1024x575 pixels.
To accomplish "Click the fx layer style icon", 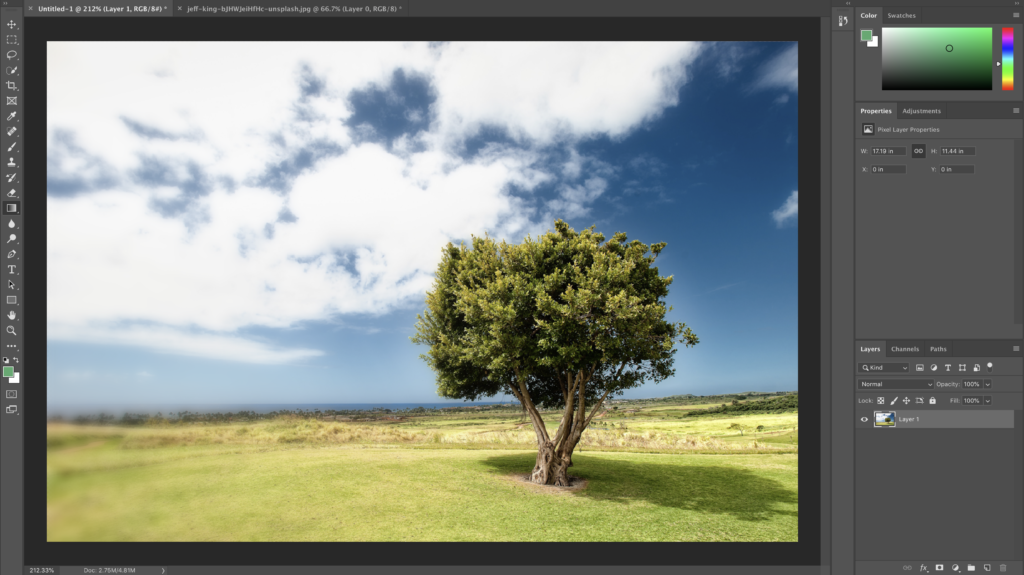I will (923, 568).
